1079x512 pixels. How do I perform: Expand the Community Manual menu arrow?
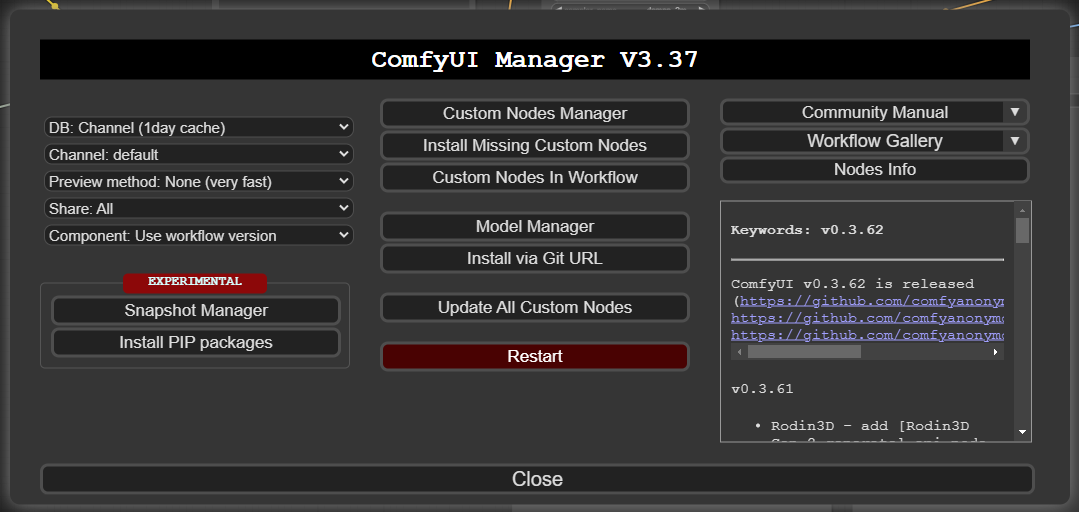(x=1014, y=113)
